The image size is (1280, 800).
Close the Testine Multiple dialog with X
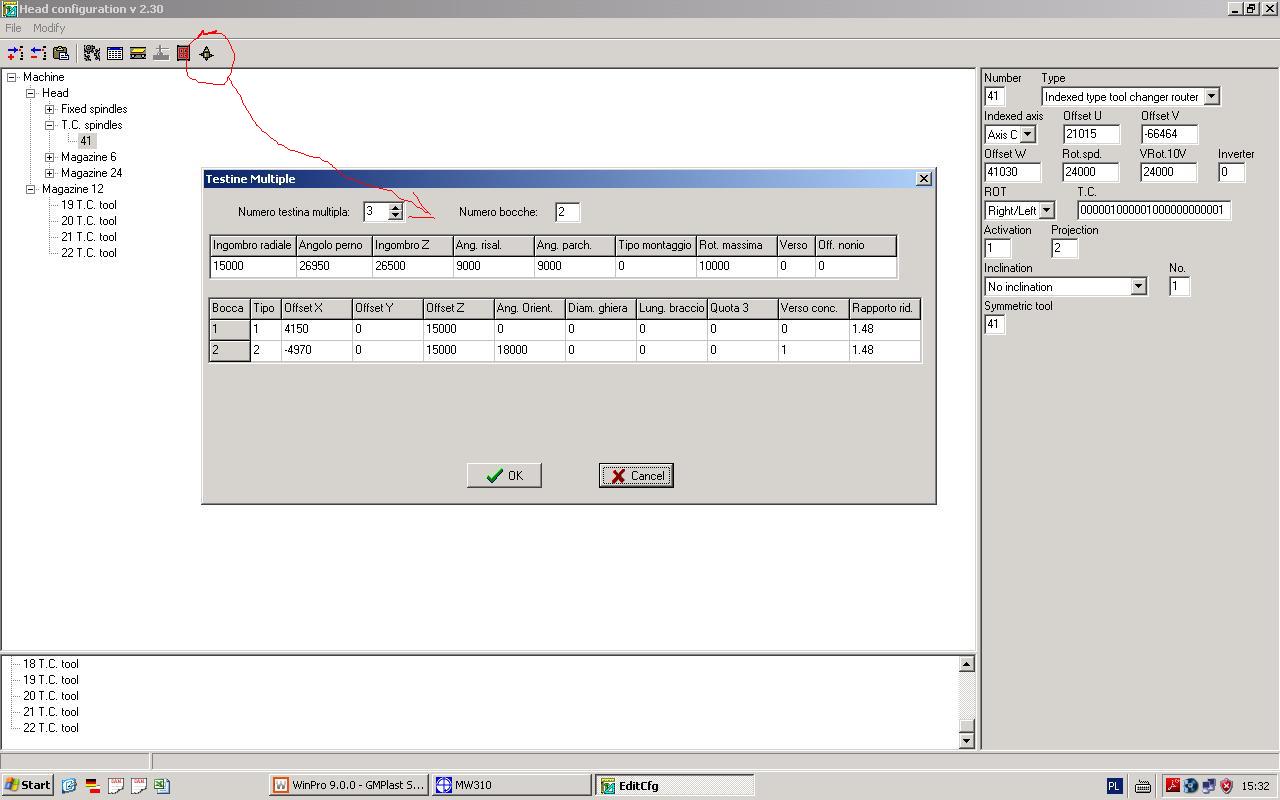click(923, 178)
